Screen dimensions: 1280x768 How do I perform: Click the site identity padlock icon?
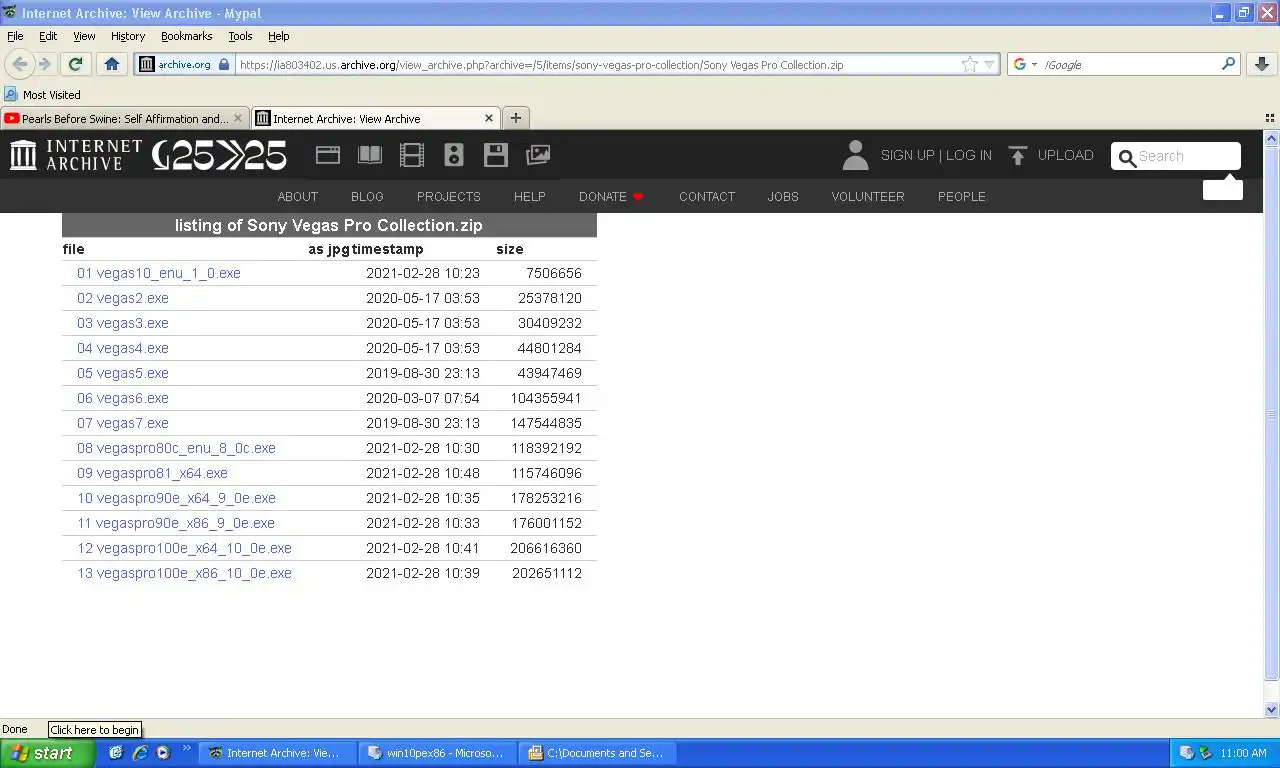click(x=224, y=64)
